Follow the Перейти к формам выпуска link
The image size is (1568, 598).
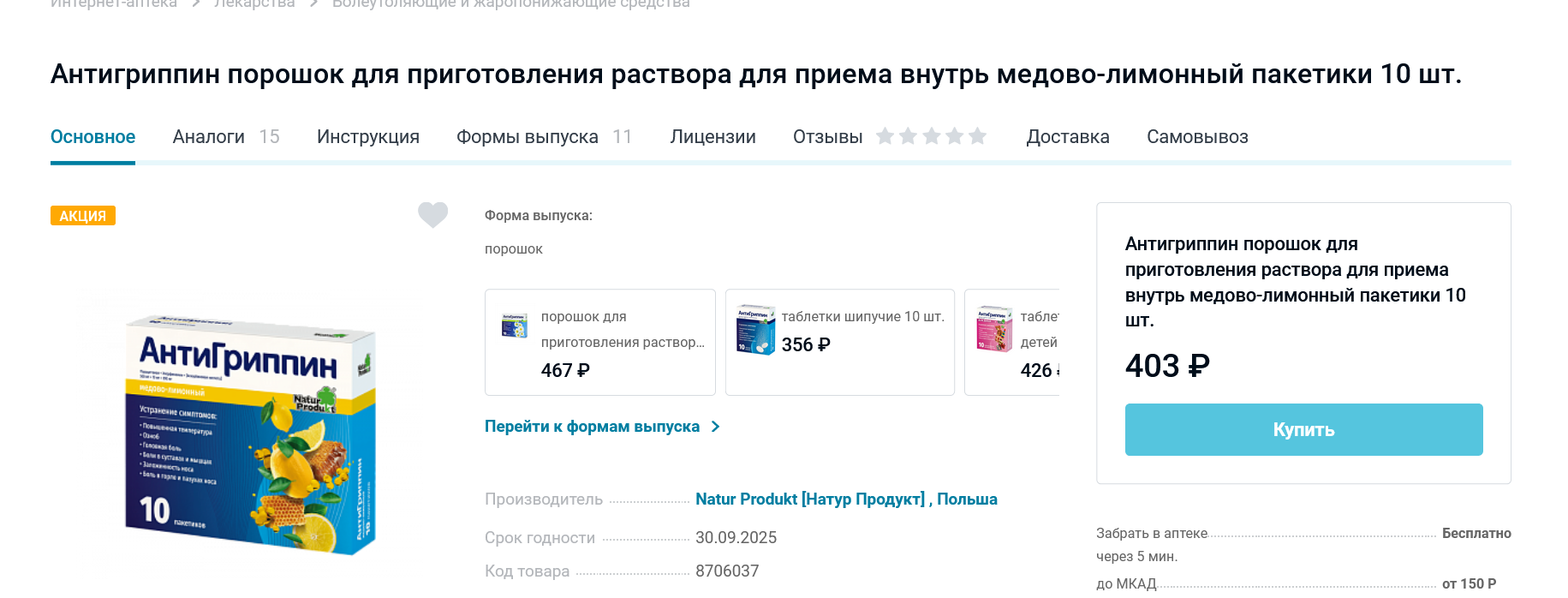[592, 427]
